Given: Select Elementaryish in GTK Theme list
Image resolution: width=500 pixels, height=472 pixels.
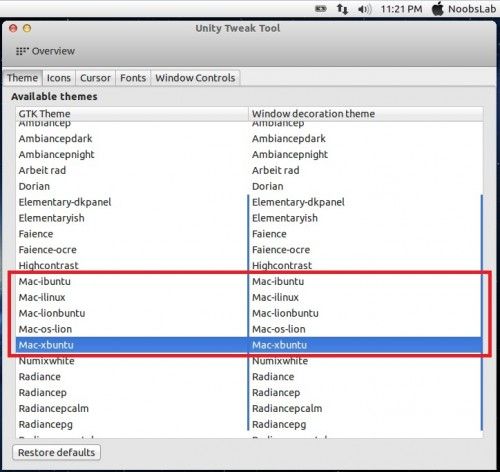Looking at the screenshot, I should (x=132, y=218).
